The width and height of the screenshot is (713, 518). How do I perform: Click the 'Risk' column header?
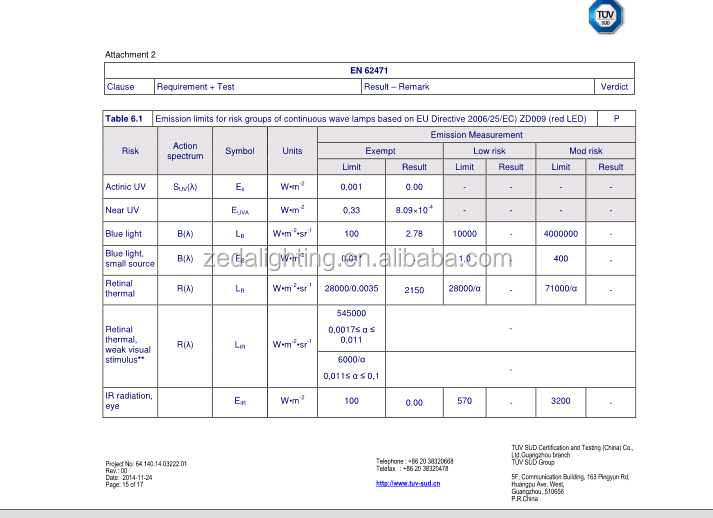click(x=130, y=151)
